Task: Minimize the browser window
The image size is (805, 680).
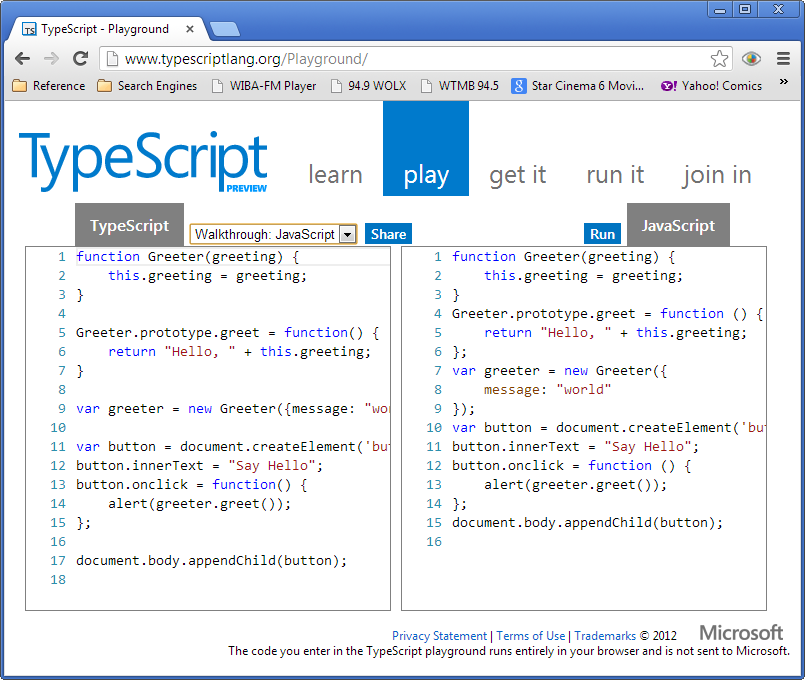Action: [x=720, y=10]
